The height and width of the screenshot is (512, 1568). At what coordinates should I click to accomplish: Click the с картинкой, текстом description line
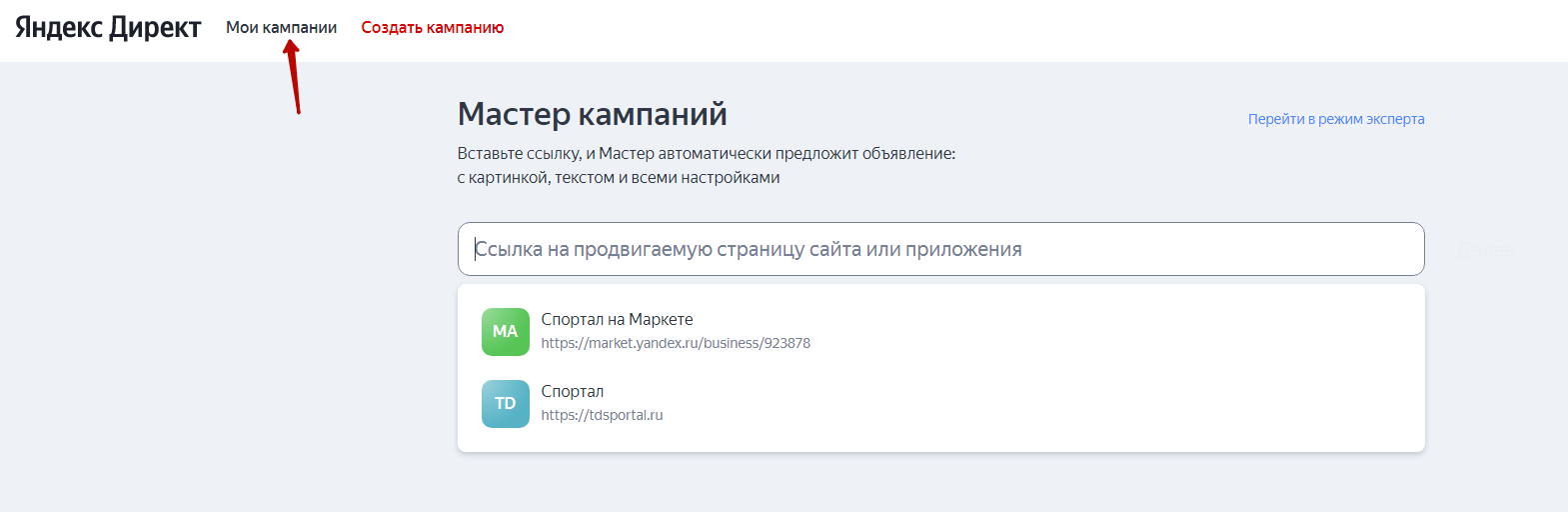618,178
